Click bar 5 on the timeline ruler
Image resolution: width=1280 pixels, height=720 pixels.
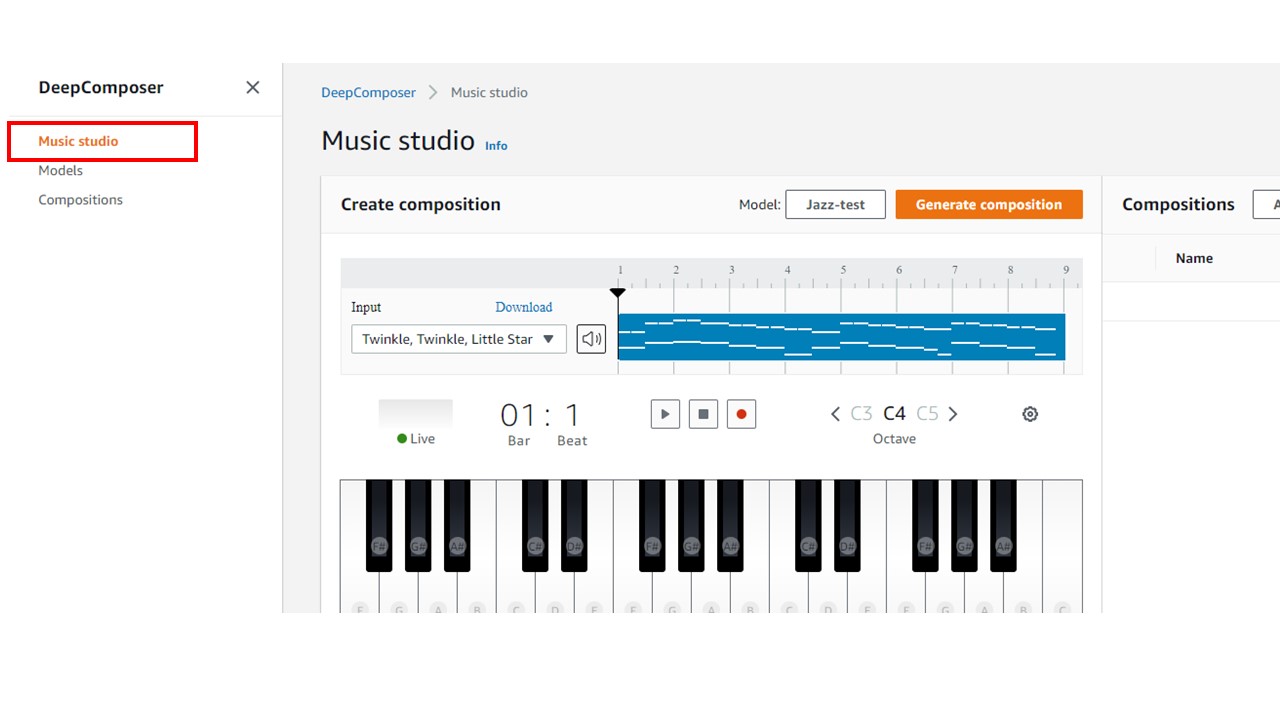[x=843, y=271]
